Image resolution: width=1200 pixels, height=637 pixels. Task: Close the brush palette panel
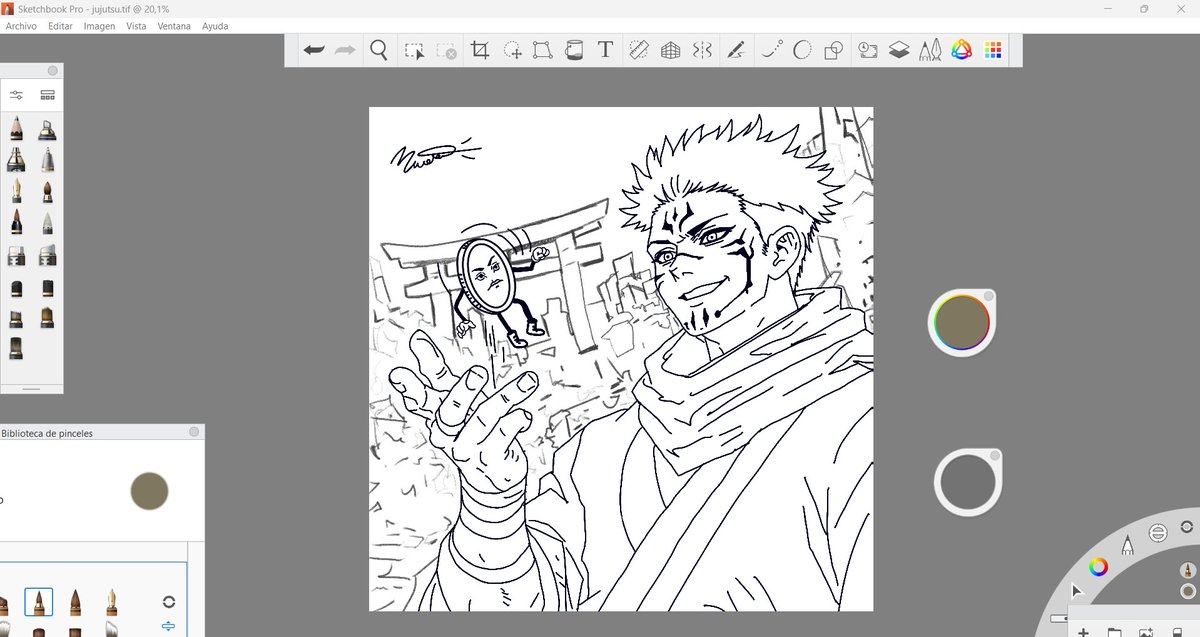(x=52, y=71)
